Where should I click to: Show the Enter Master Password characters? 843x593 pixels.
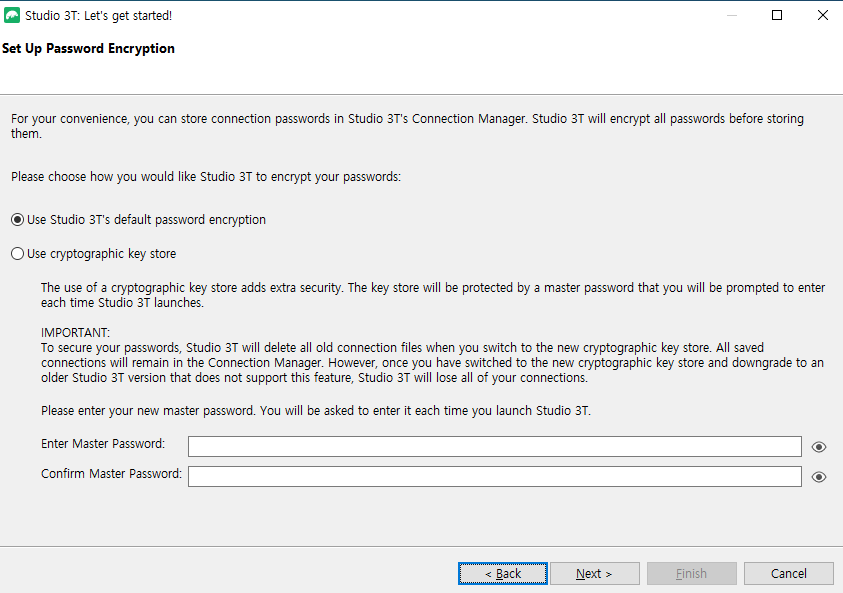819,447
